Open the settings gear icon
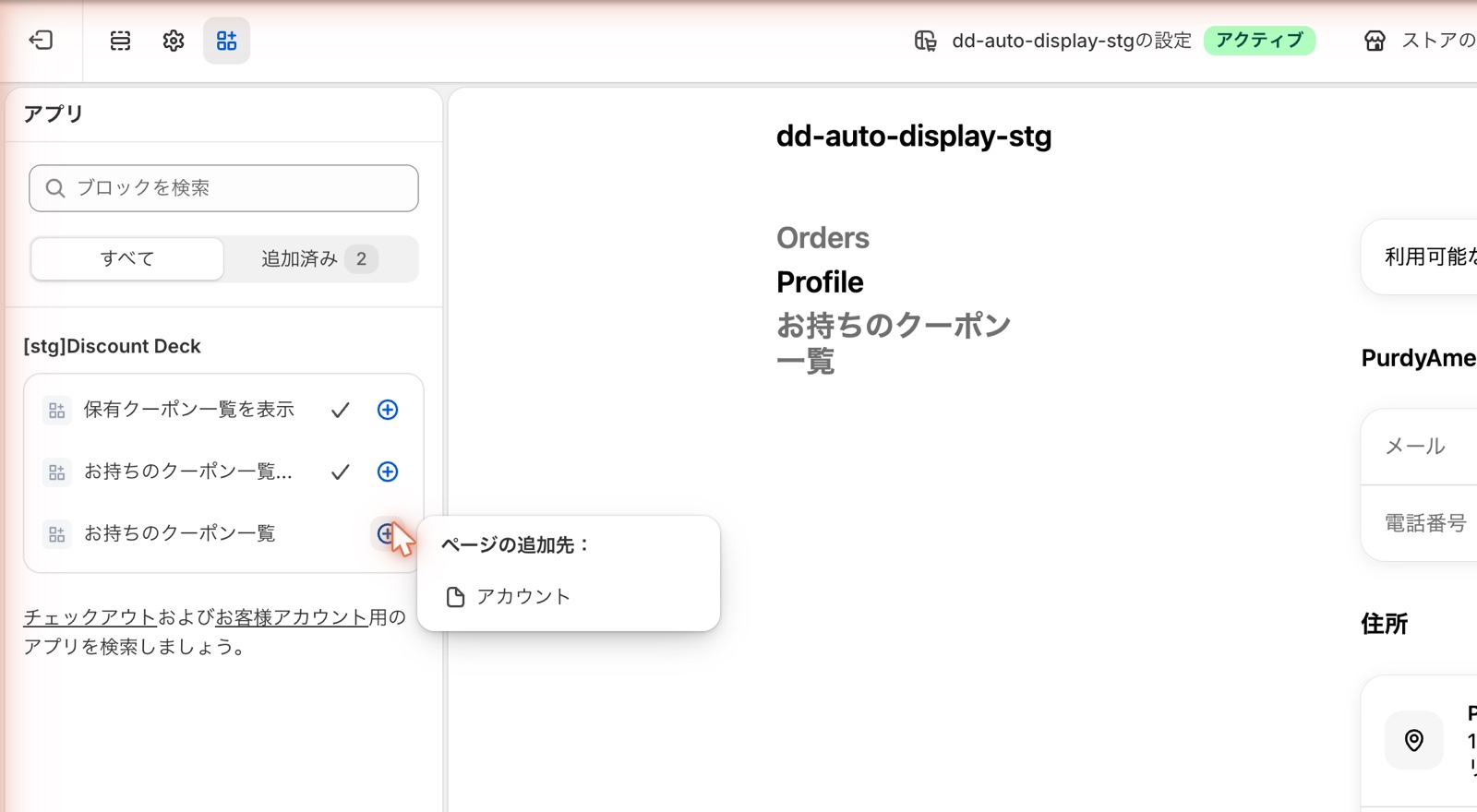Image resolution: width=1477 pixels, height=812 pixels. (x=174, y=41)
